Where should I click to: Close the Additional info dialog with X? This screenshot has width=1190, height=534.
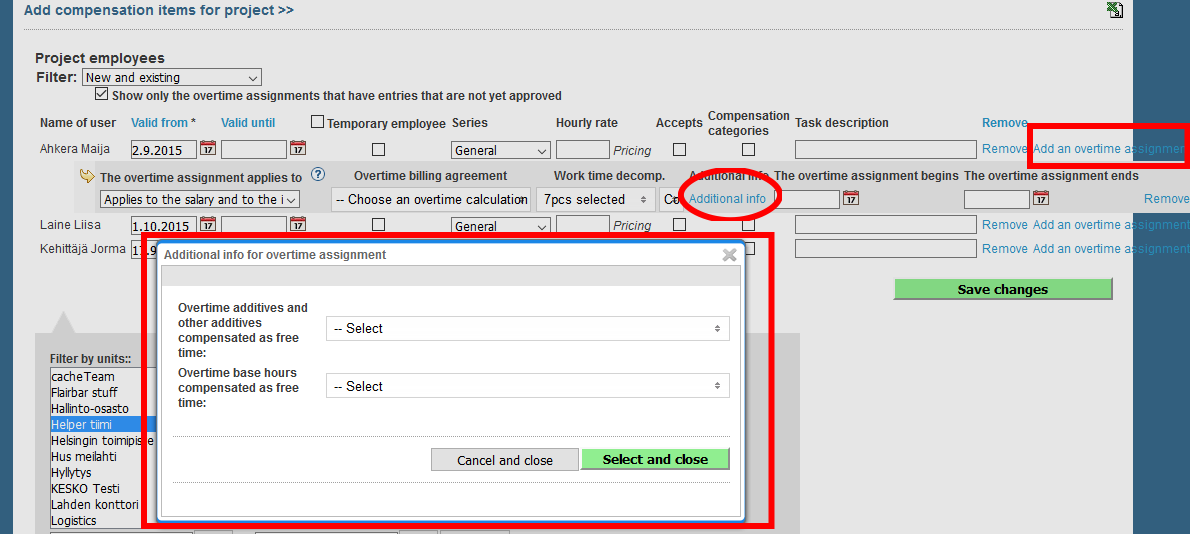click(730, 255)
